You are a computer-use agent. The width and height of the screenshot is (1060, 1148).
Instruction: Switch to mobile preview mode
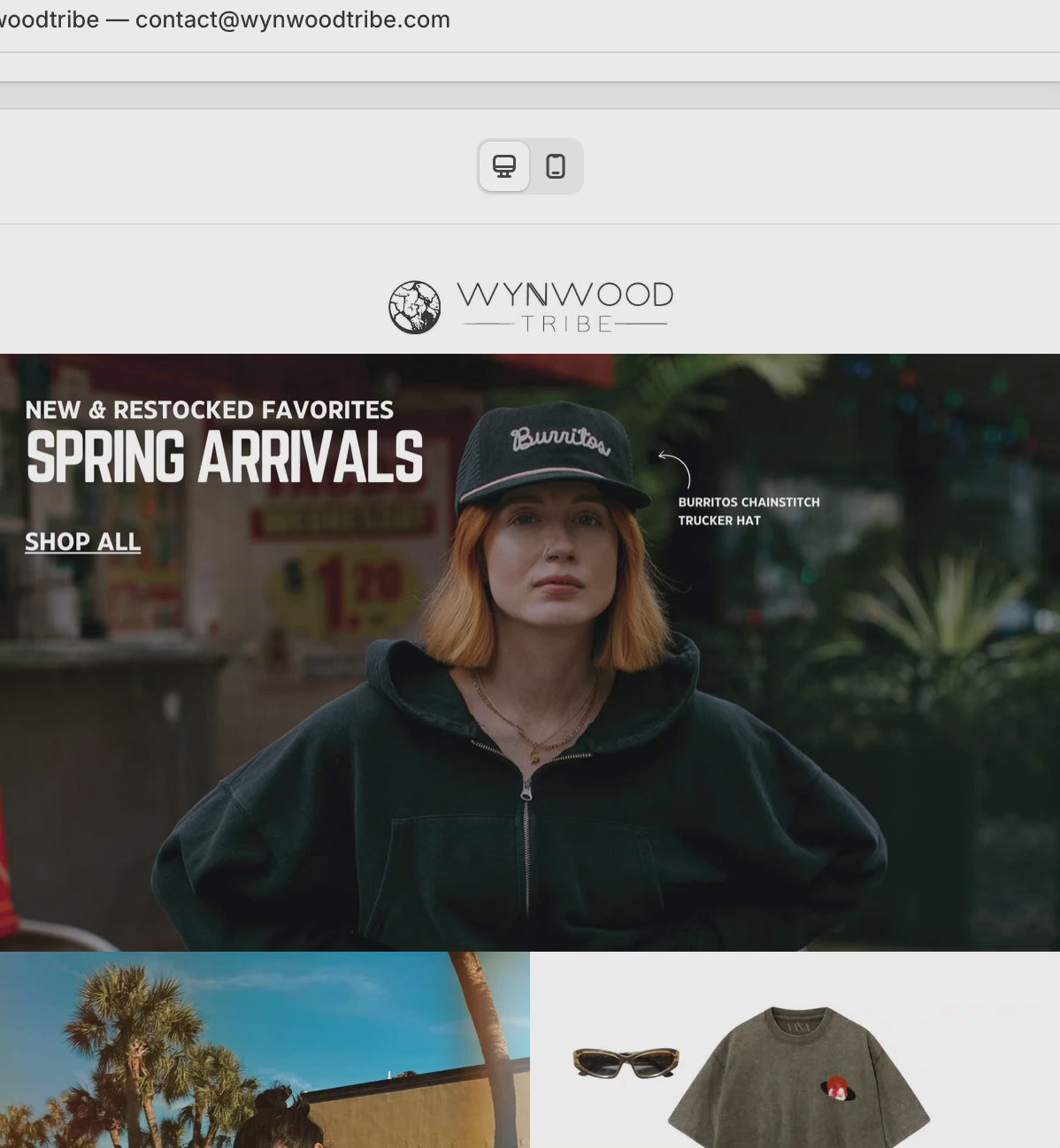556,166
